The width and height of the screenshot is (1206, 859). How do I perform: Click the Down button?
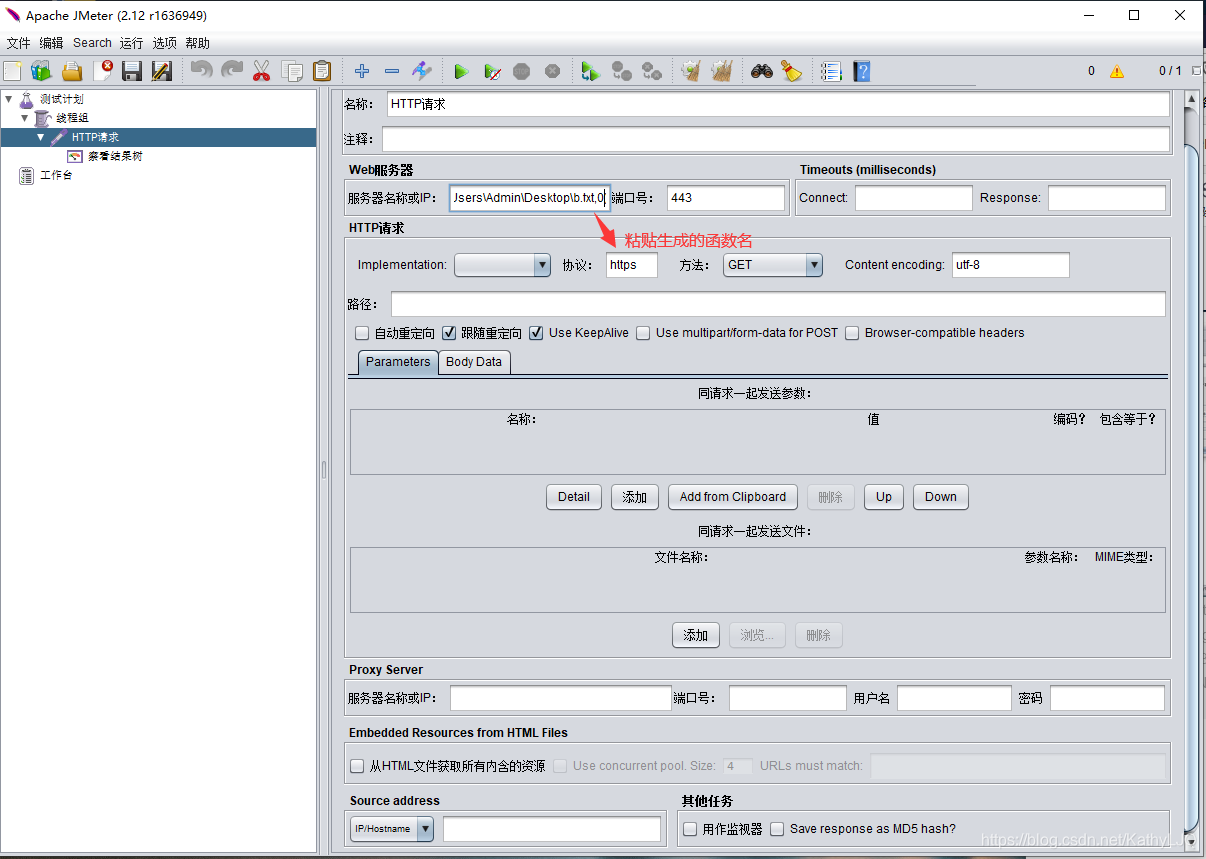click(941, 497)
